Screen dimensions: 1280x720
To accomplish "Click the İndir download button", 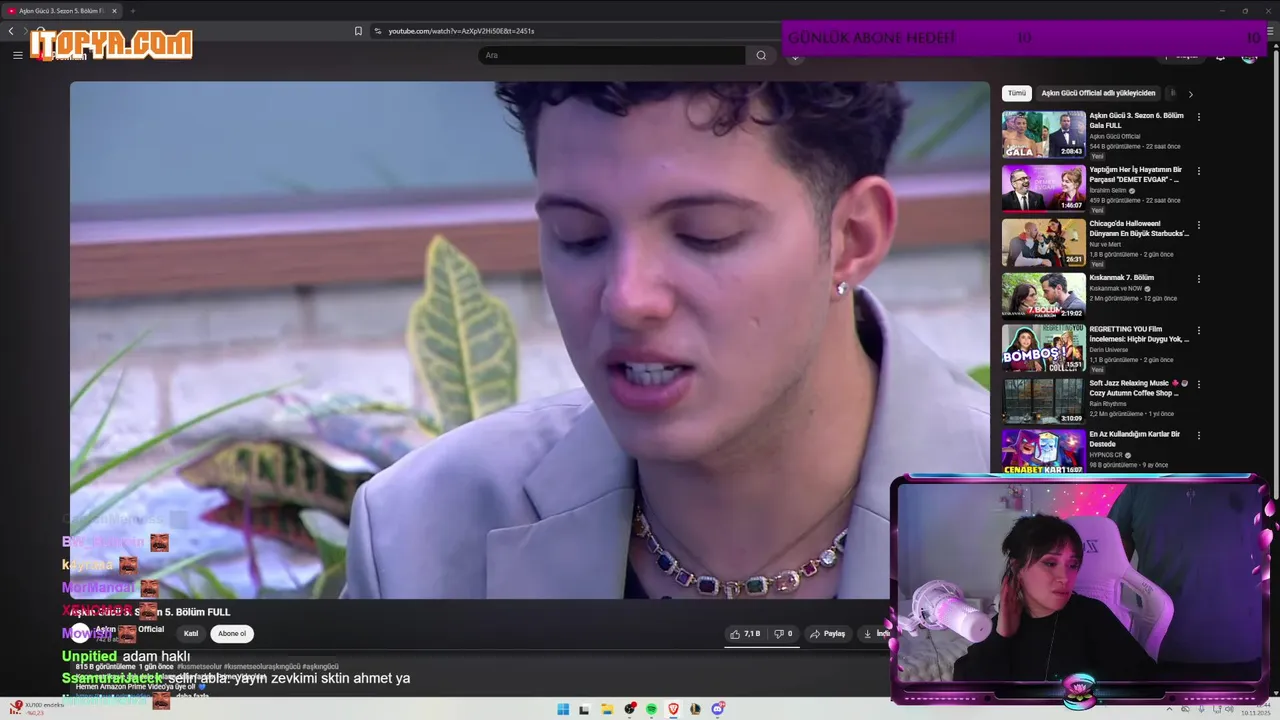I will tap(875, 633).
